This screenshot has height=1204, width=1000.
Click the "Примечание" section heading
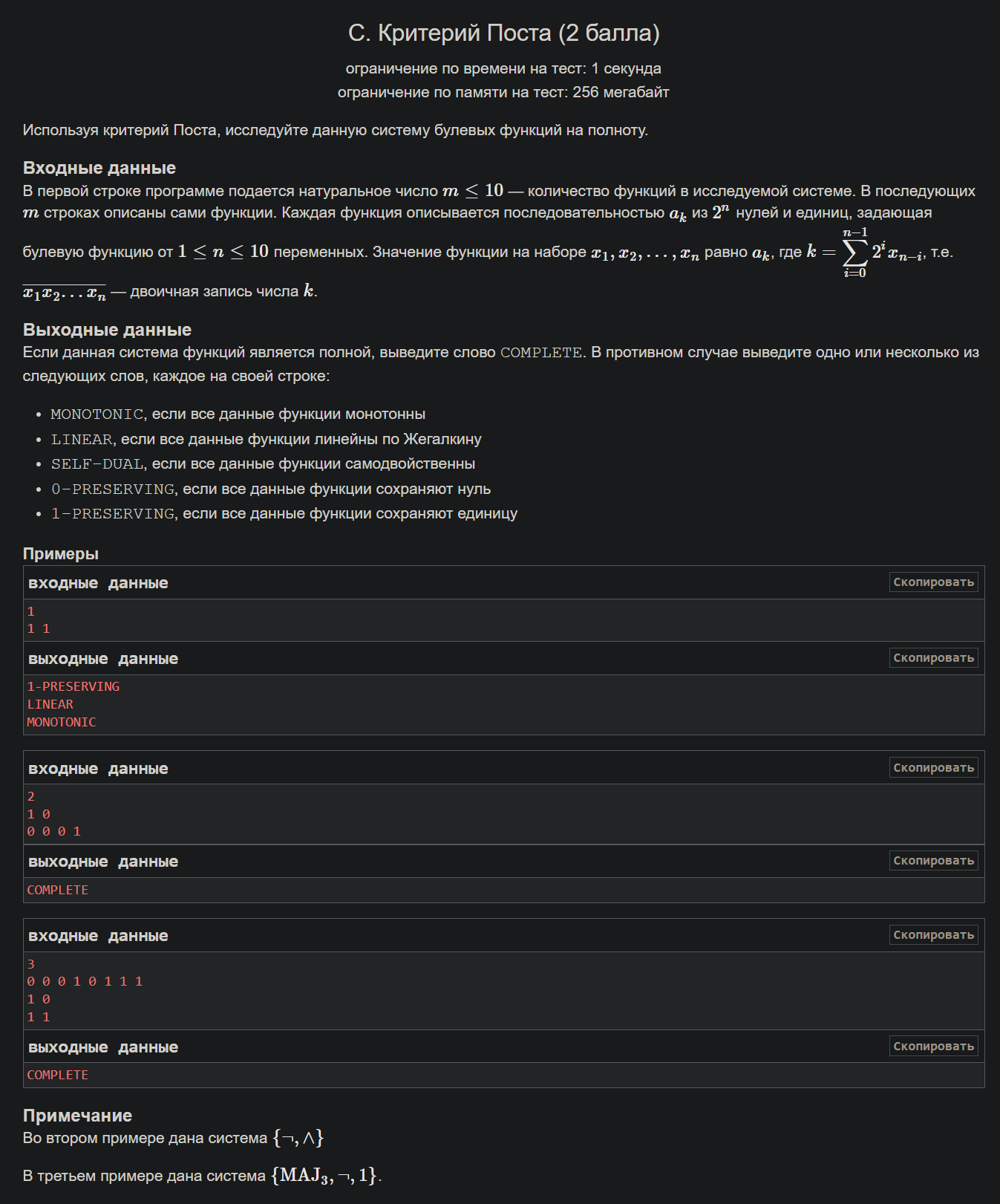pyautogui.click(x=77, y=1116)
